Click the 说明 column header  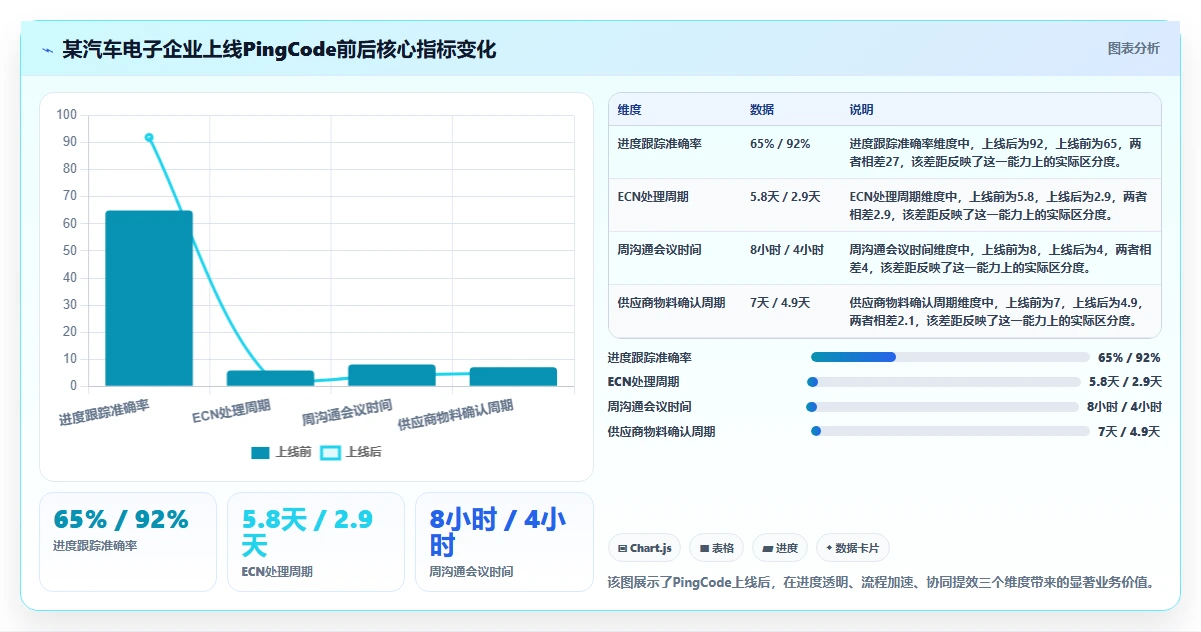tap(861, 110)
